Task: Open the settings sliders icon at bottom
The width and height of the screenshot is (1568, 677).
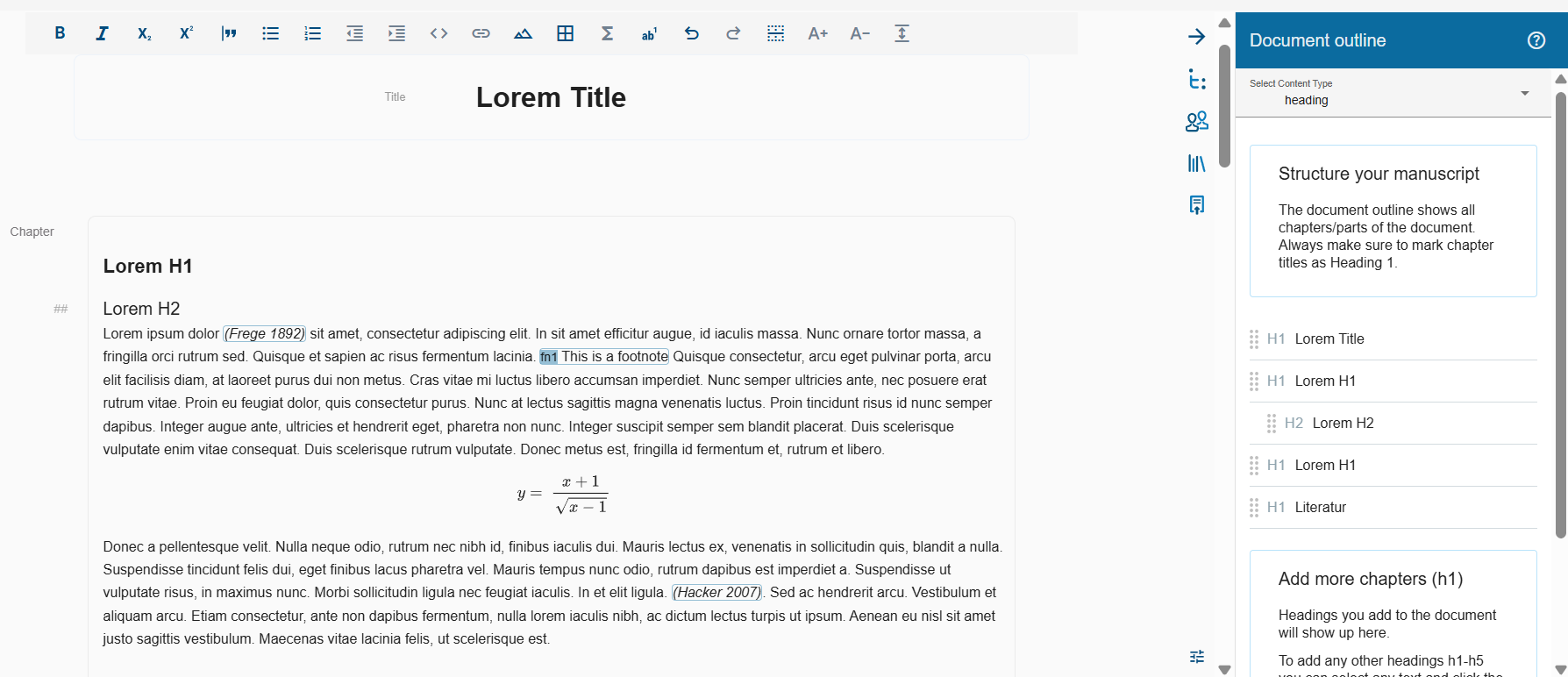Action: (x=1196, y=656)
